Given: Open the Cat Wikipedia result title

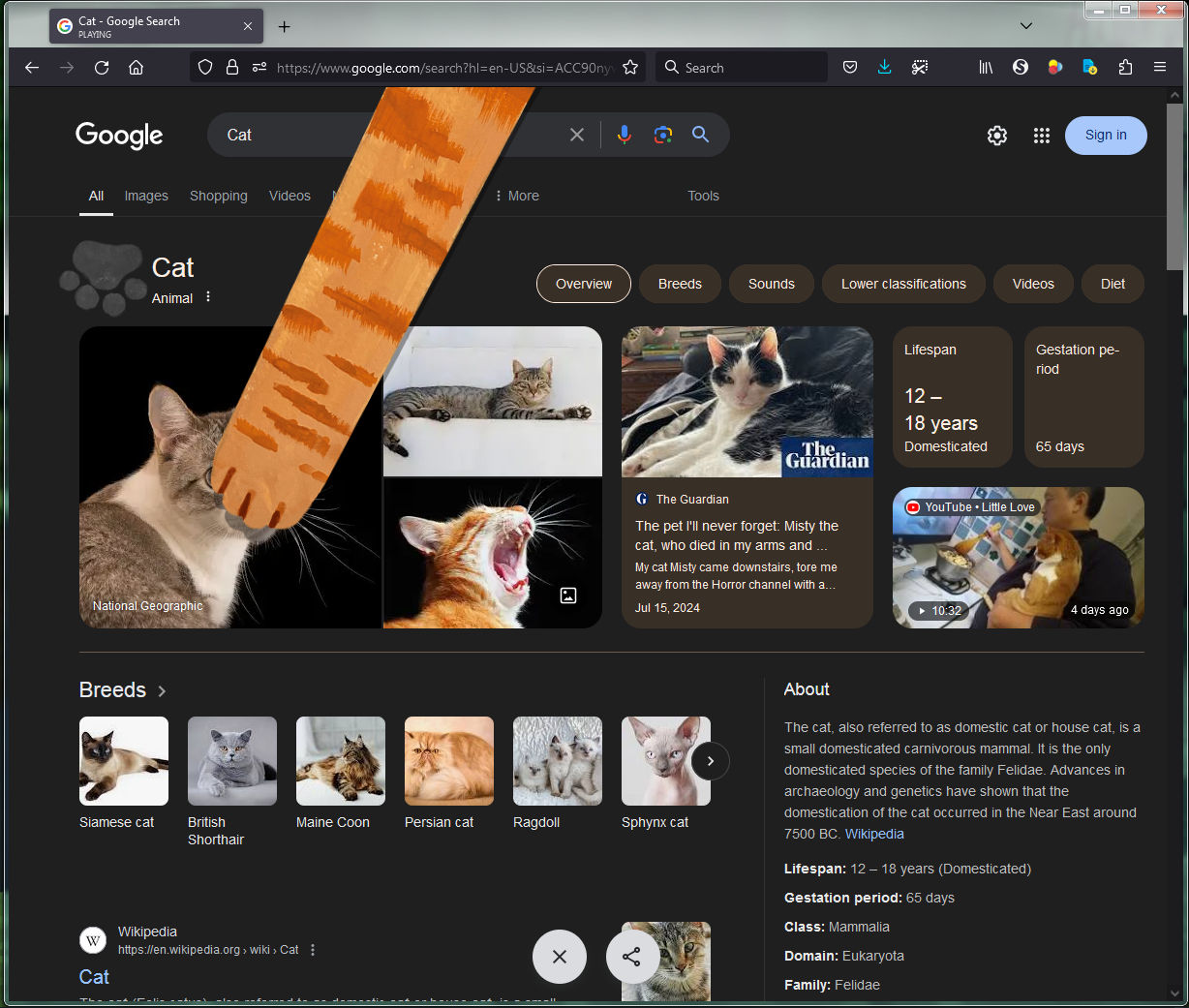Looking at the screenshot, I should click(94, 977).
